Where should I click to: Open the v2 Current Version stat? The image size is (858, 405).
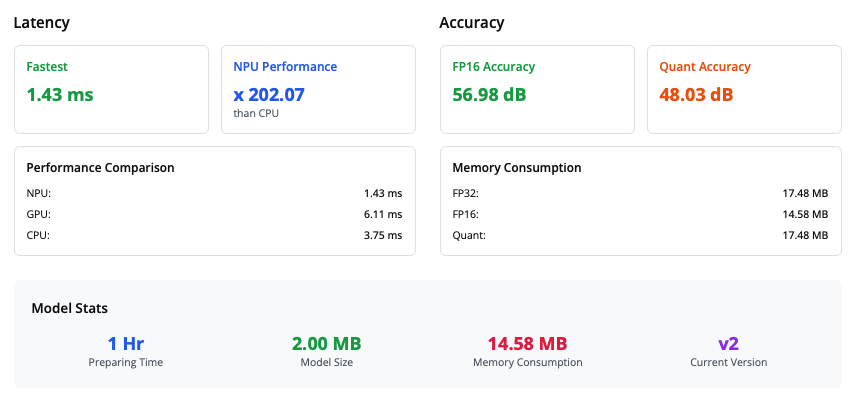(x=728, y=343)
